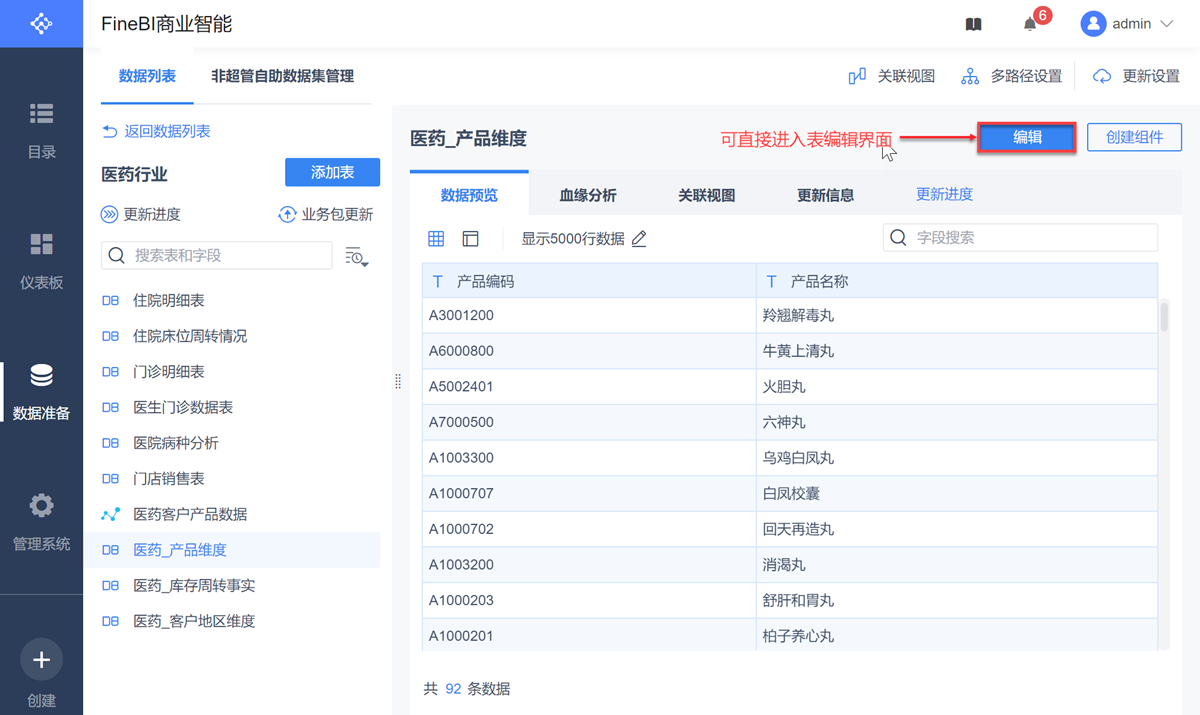1200x715 pixels.
Task: Click the admin user avatar
Action: 1093,24
